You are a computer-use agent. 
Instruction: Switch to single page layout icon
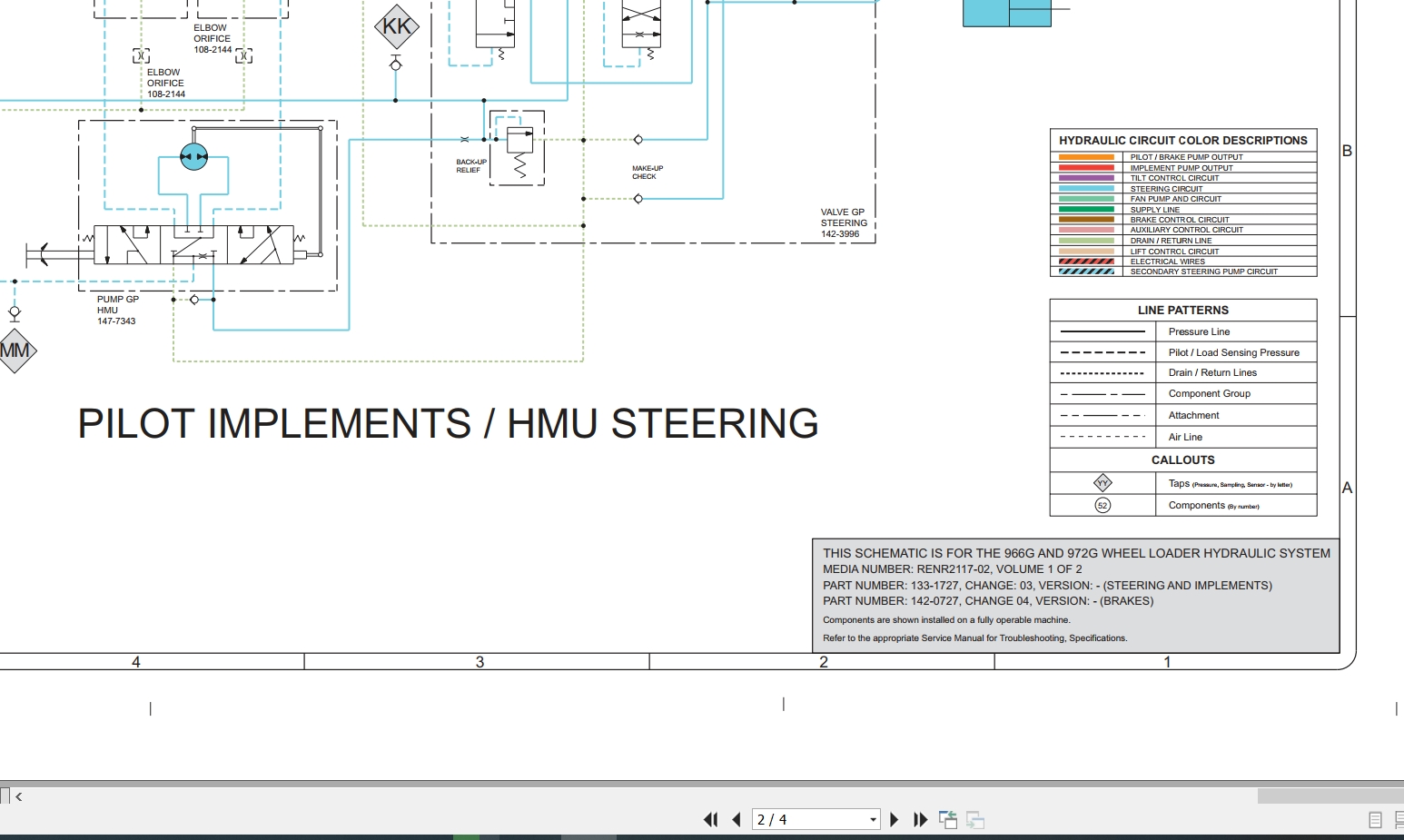1375,820
